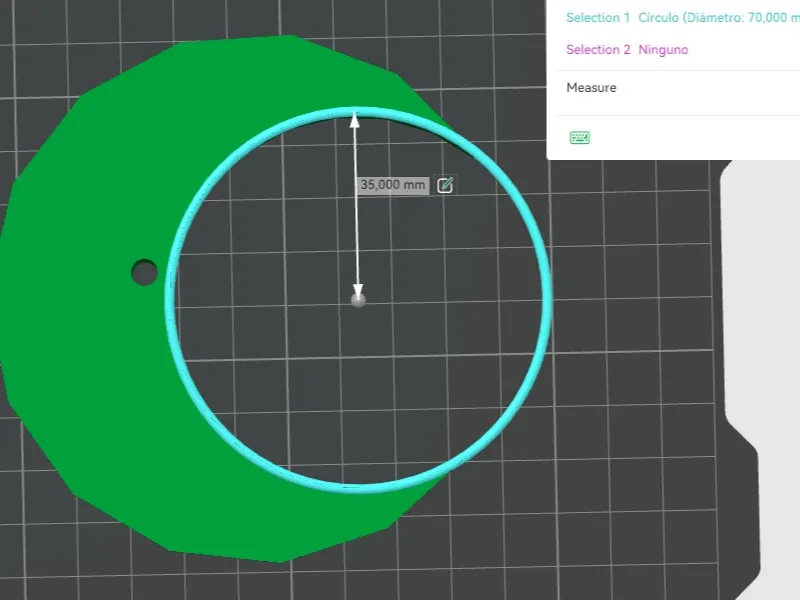Pick the gray center point sphere
The image size is (800, 600).
point(358,301)
